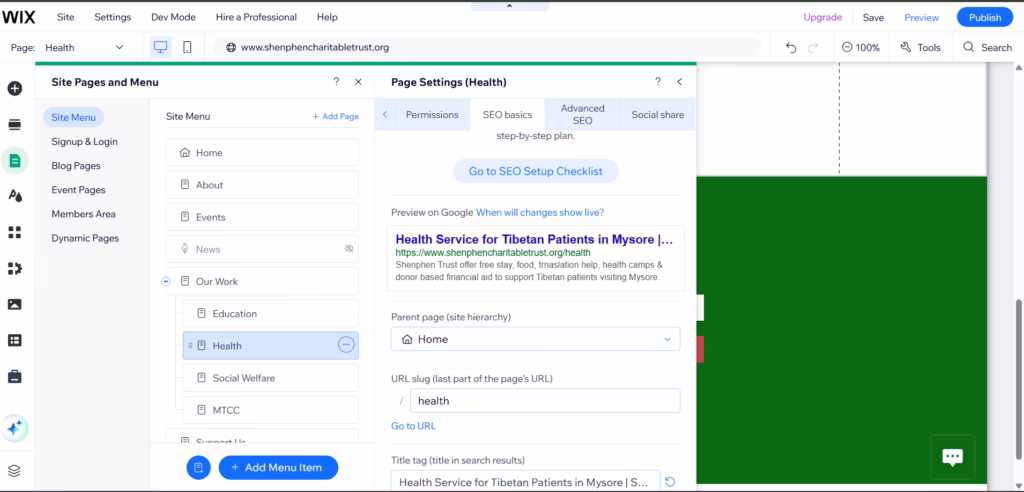Open the 100% zoom control

861,47
